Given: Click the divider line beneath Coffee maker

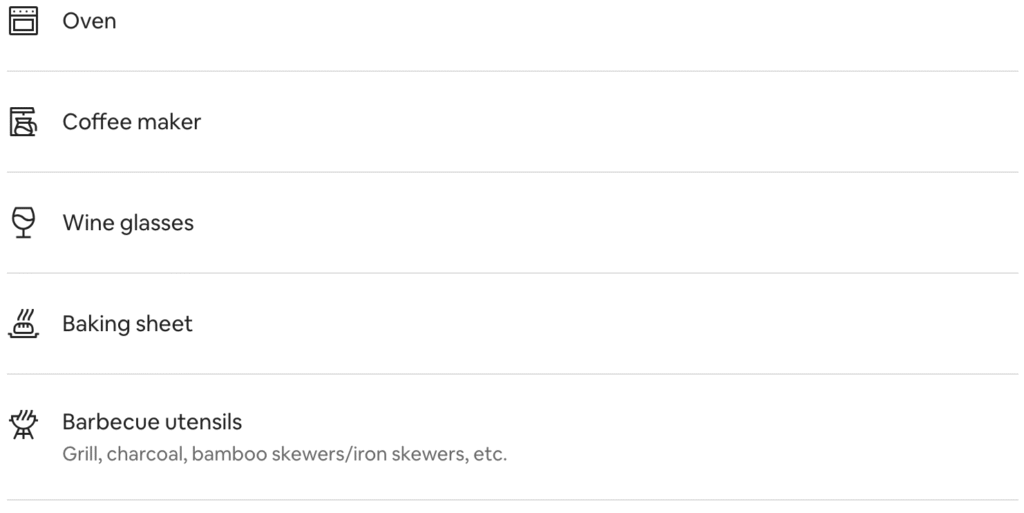Looking at the screenshot, I should tap(512, 172).
